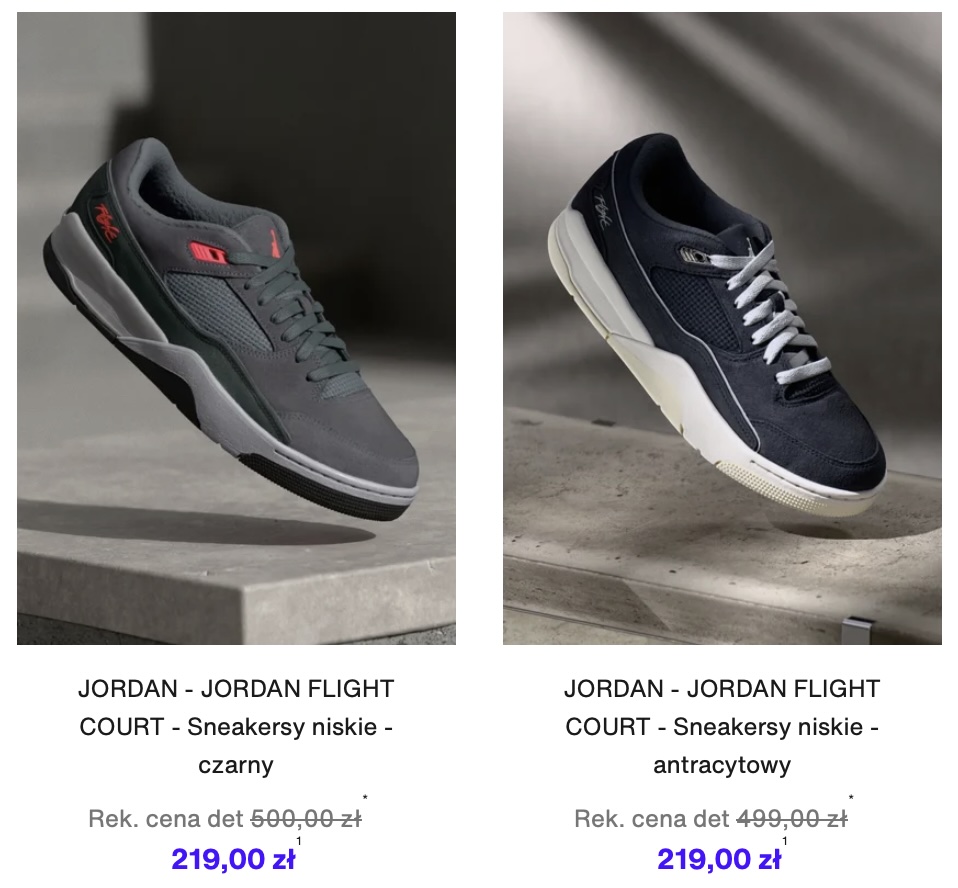Screen dimensions: 958x888
Task: Click the asterisk footnote next to 499,00 zł
Action: point(851,798)
